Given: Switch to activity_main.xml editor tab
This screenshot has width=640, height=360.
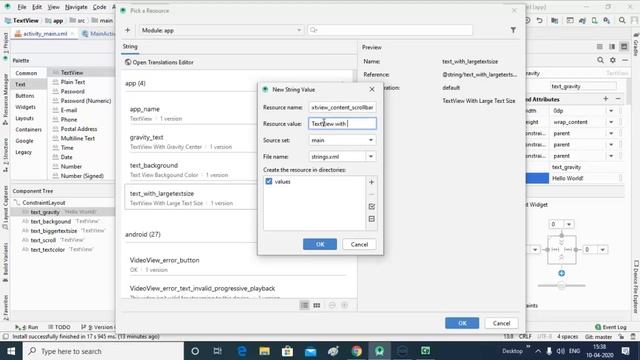Looking at the screenshot, I should point(45,33).
